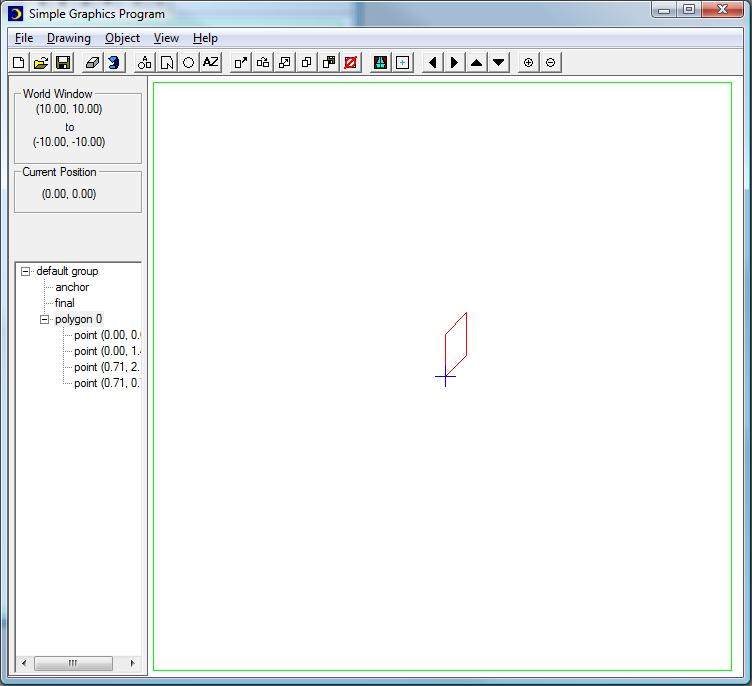Image resolution: width=752 pixels, height=686 pixels.
Task: Click the red crossed-out box icon
Action: point(350,62)
